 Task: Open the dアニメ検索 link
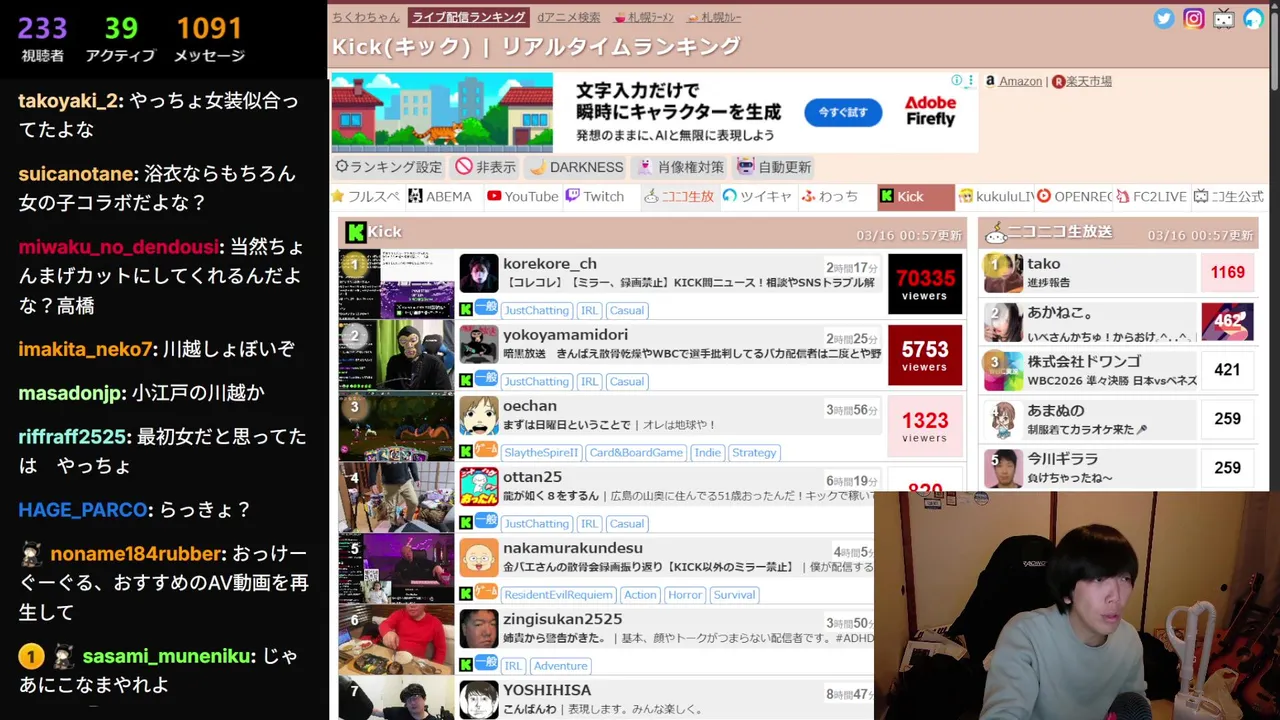click(x=569, y=17)
